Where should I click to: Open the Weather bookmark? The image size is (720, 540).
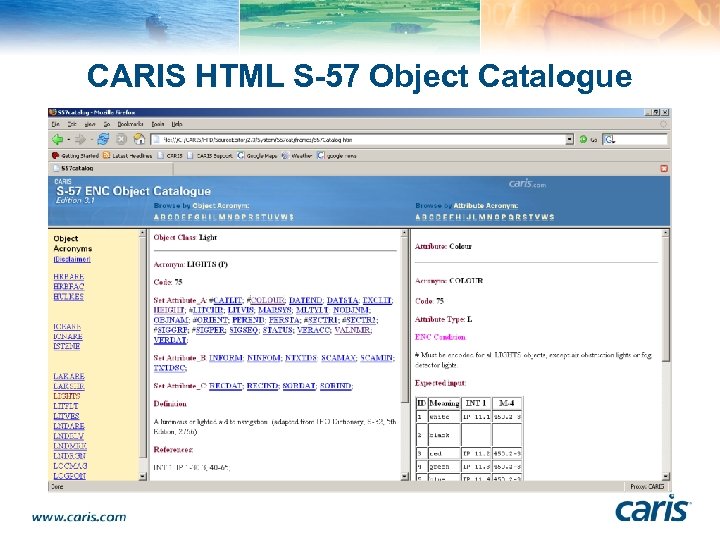point(297,156)
